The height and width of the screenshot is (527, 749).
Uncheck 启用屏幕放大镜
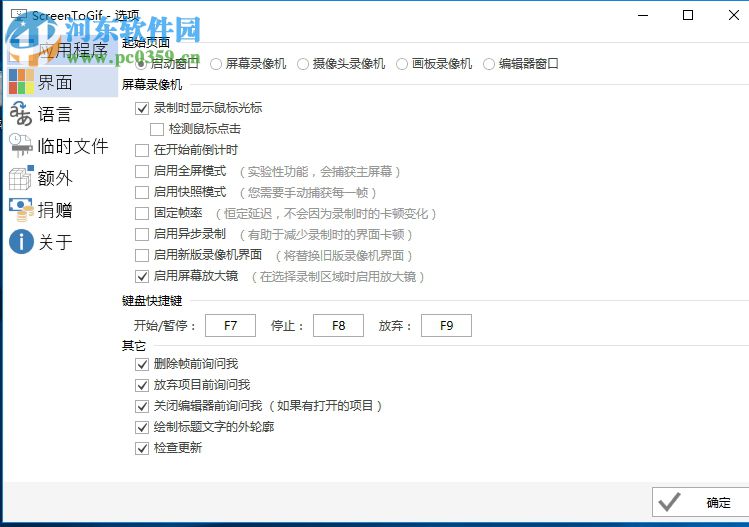click(x=142, y=277)
